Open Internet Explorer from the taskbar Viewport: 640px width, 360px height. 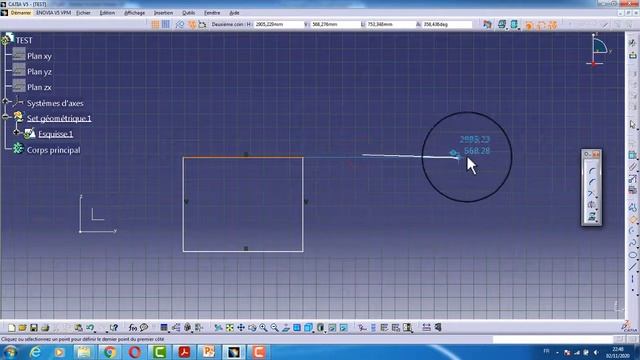point(35,352)
